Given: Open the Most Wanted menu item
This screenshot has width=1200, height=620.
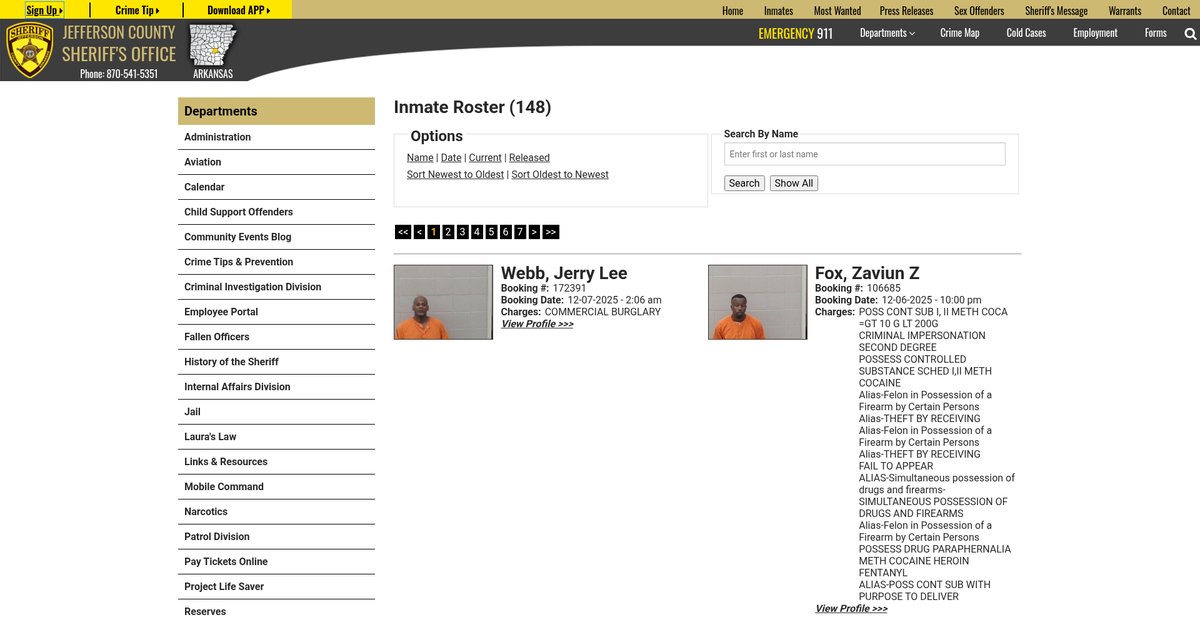Looking at the screenshot, I should point(837,11).
